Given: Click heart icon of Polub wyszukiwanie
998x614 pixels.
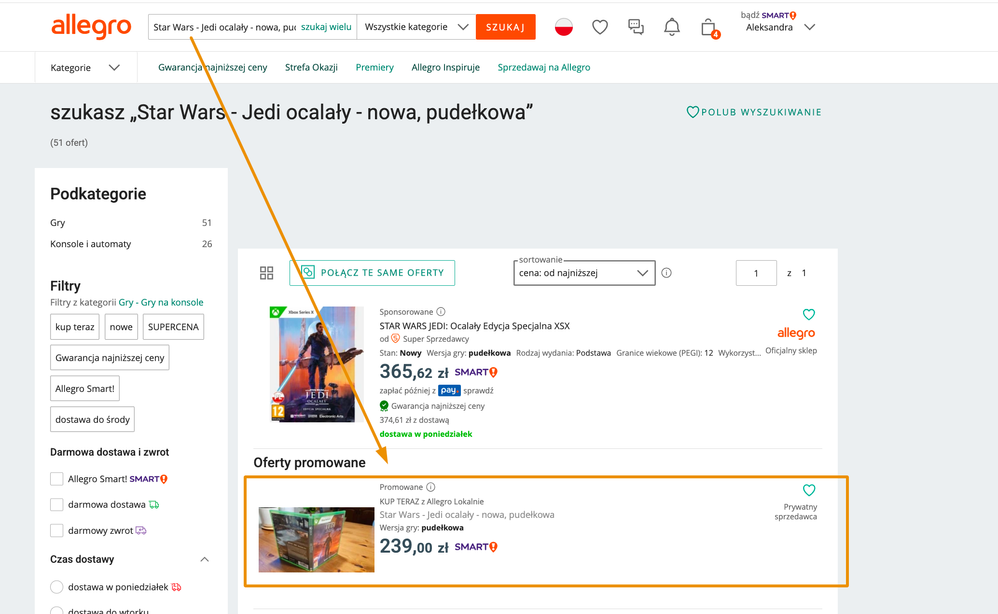Looking at the screenshot, I should click(x=692, y=112).
